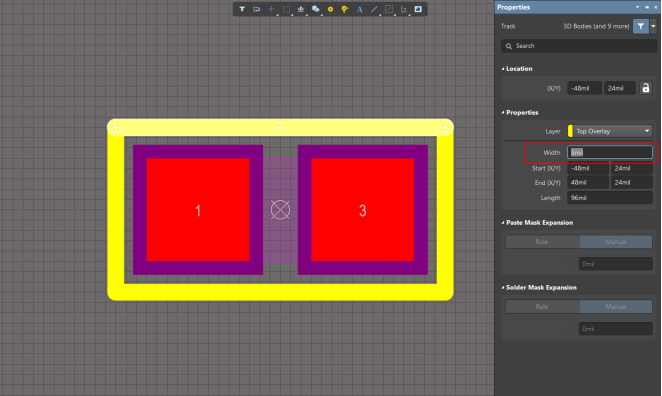Choose the move objects cross tool
The image size is (662, 396).
[x=271, y=9]
